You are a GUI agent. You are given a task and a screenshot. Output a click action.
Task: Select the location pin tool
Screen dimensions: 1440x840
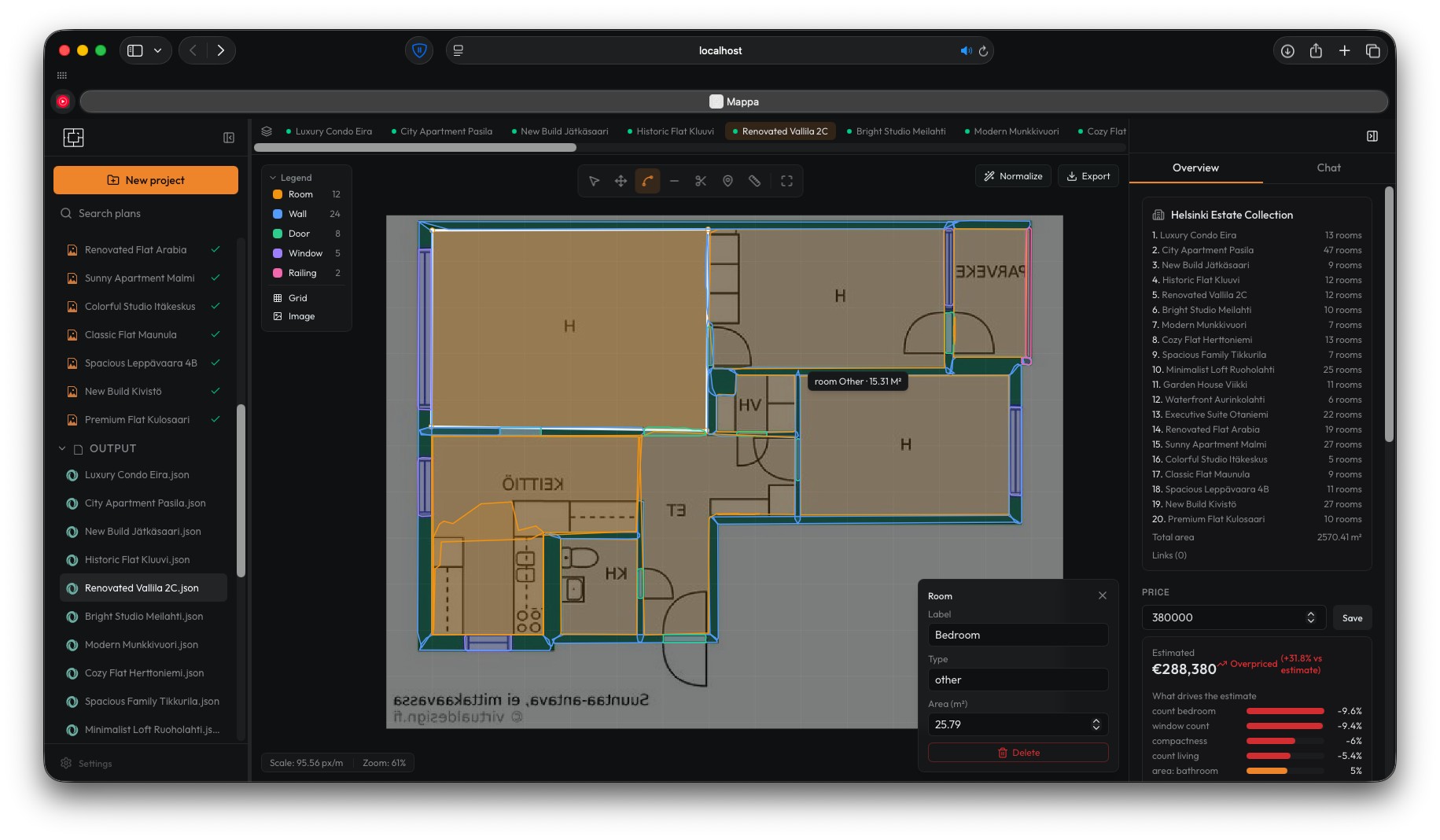tap(727, 181)
